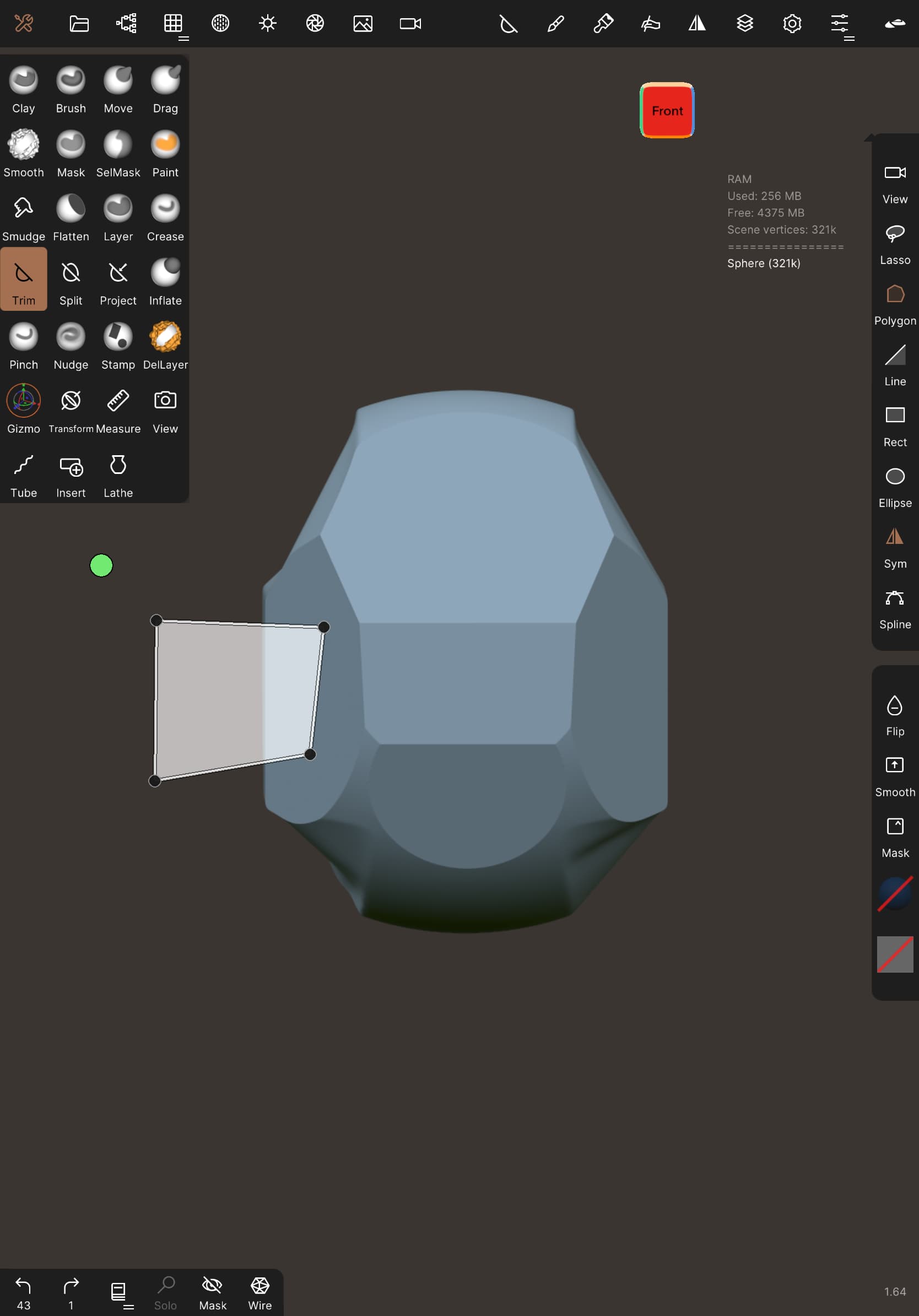
Task: Click the green polygon confirm dot
Action: (x=101, y=565)
